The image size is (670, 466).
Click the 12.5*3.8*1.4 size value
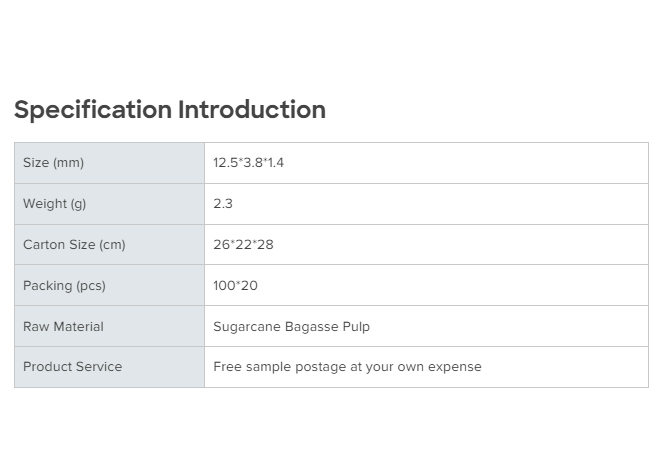point(248,163)
